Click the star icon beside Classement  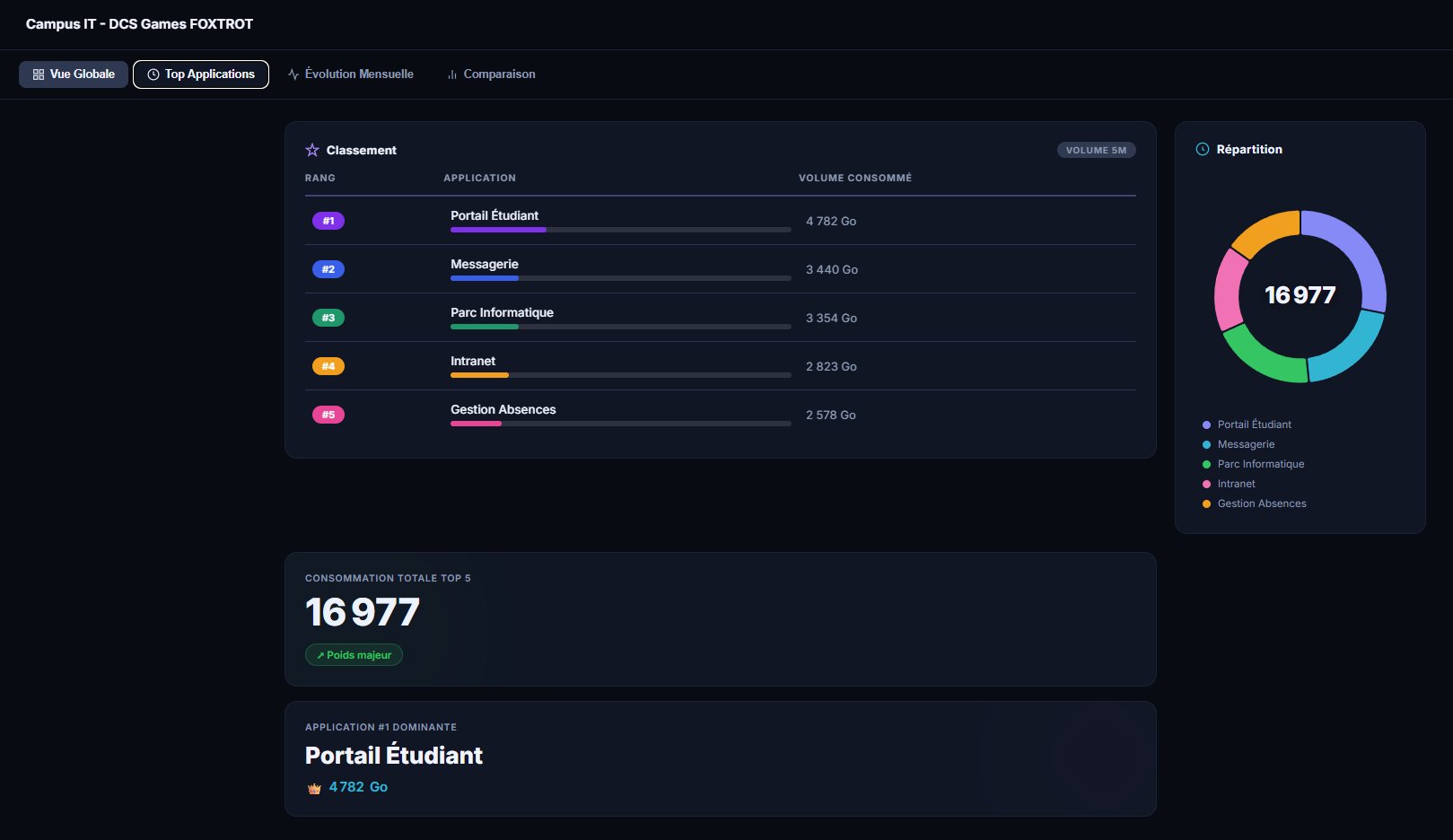click(x=312, y=150)
